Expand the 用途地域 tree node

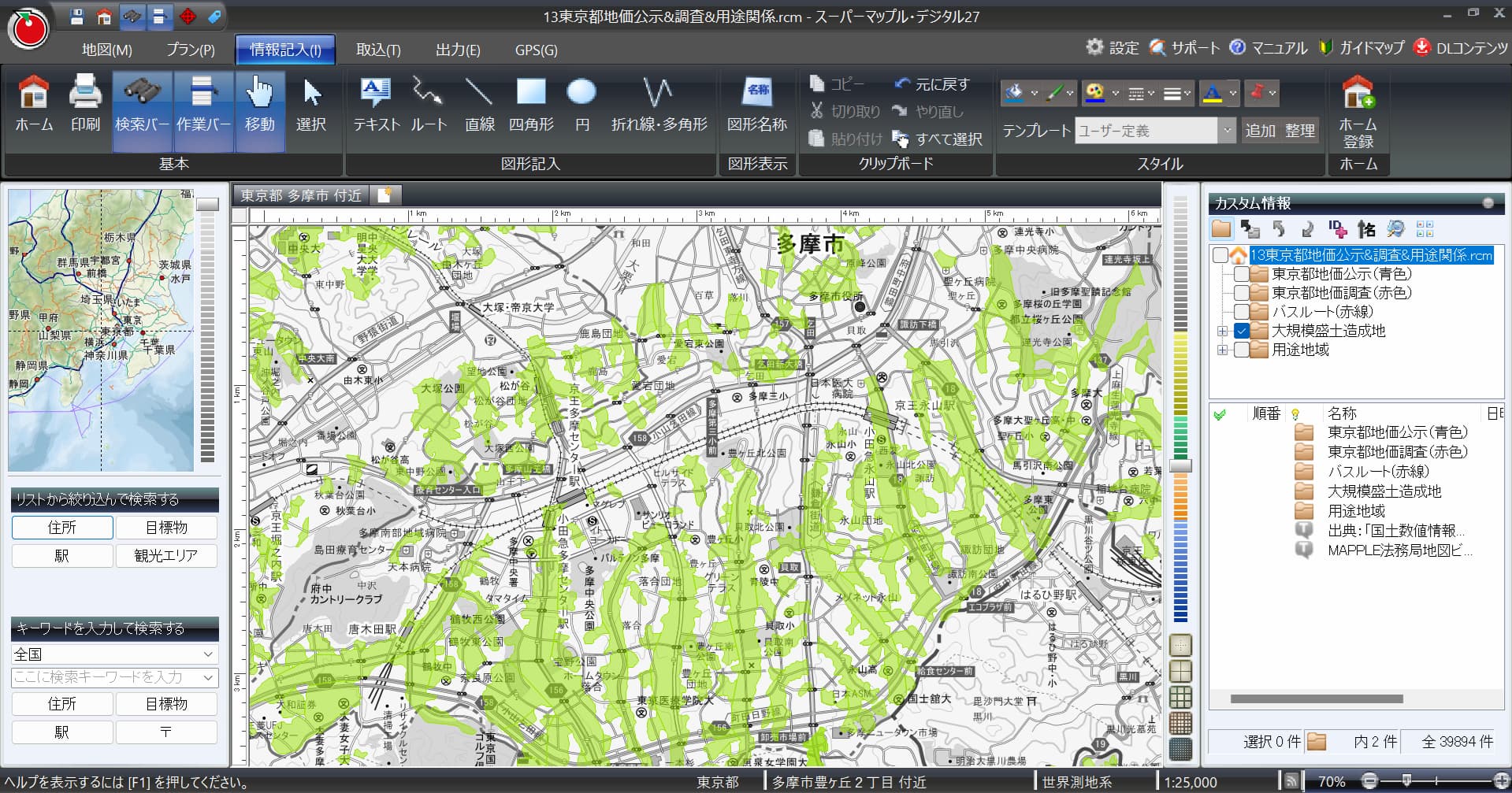coord(1223,350)
